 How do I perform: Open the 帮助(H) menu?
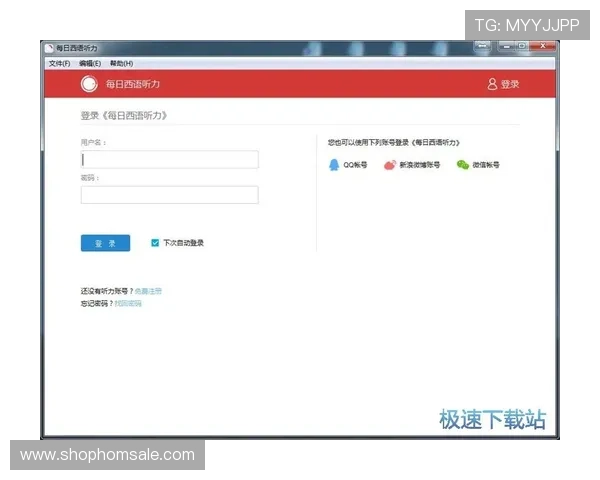(x=122, y=63)
